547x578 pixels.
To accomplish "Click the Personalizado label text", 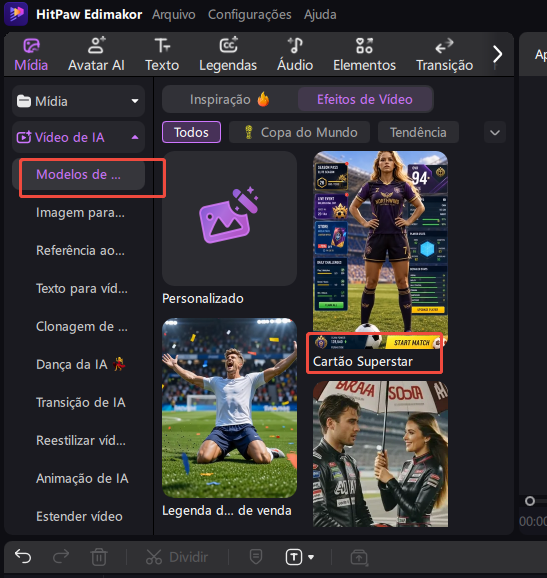I will click(x=203, y=299).
